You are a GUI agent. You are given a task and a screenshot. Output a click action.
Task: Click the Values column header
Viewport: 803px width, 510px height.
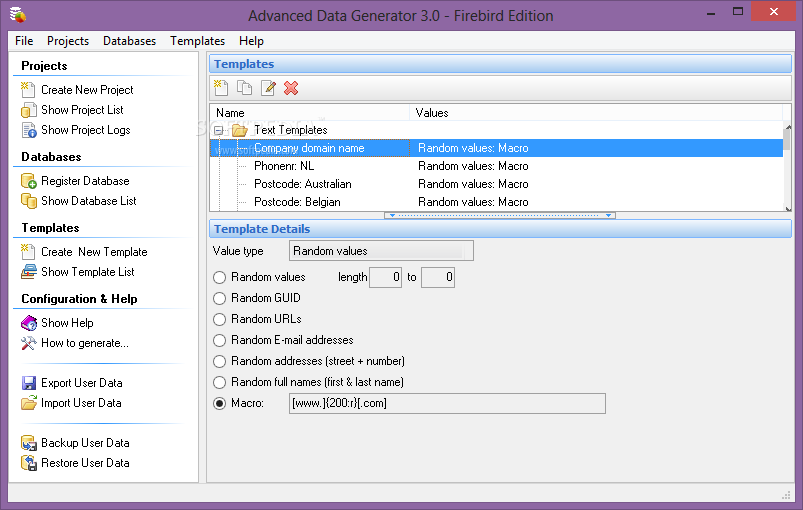coord(596,113)
